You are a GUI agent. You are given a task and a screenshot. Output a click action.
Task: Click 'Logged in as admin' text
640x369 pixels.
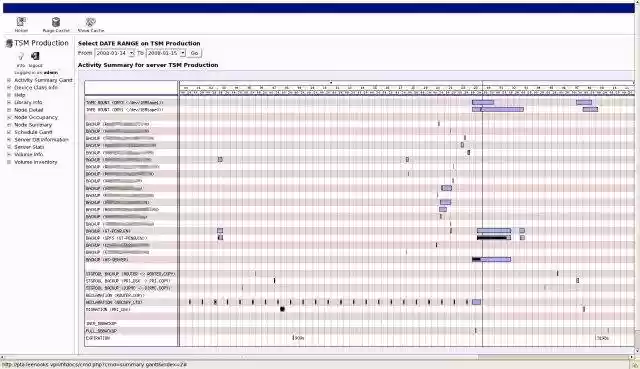36,72
